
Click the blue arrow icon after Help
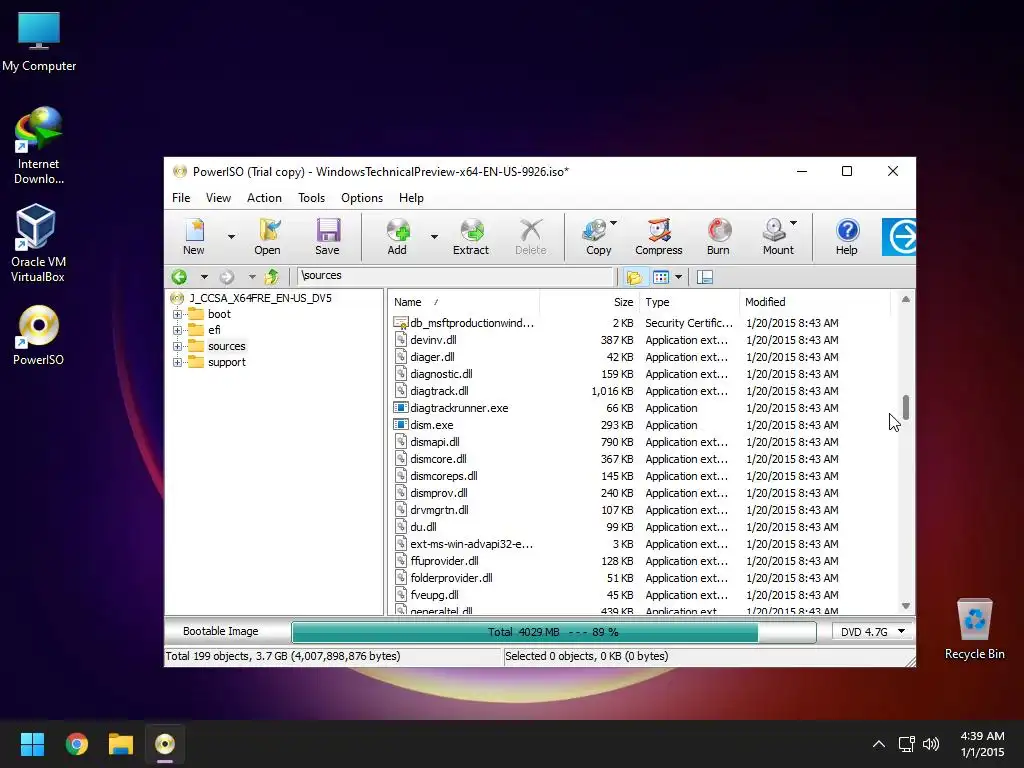(x=899, y=236)
